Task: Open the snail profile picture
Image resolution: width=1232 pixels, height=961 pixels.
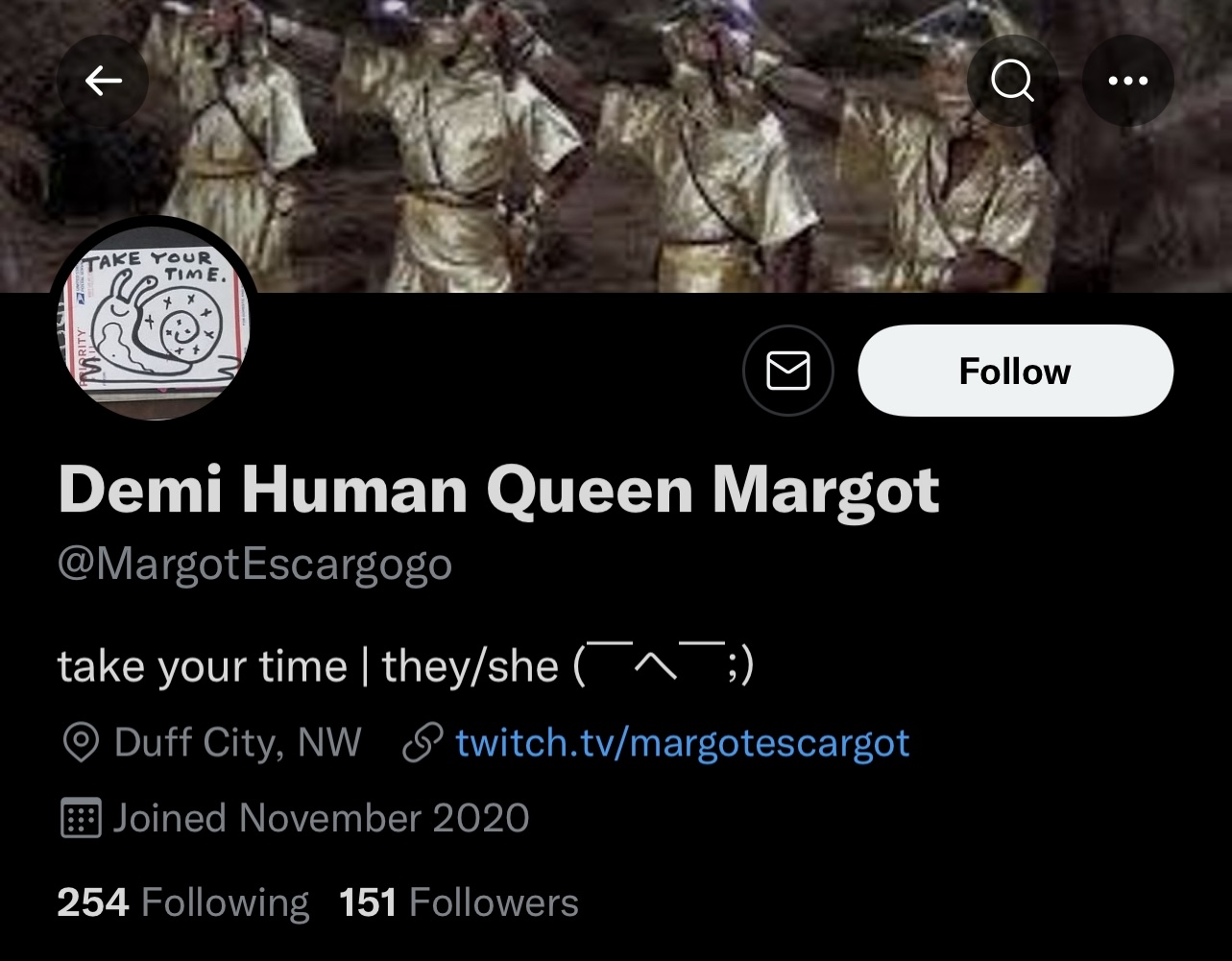Action: [x=155, y=320]
